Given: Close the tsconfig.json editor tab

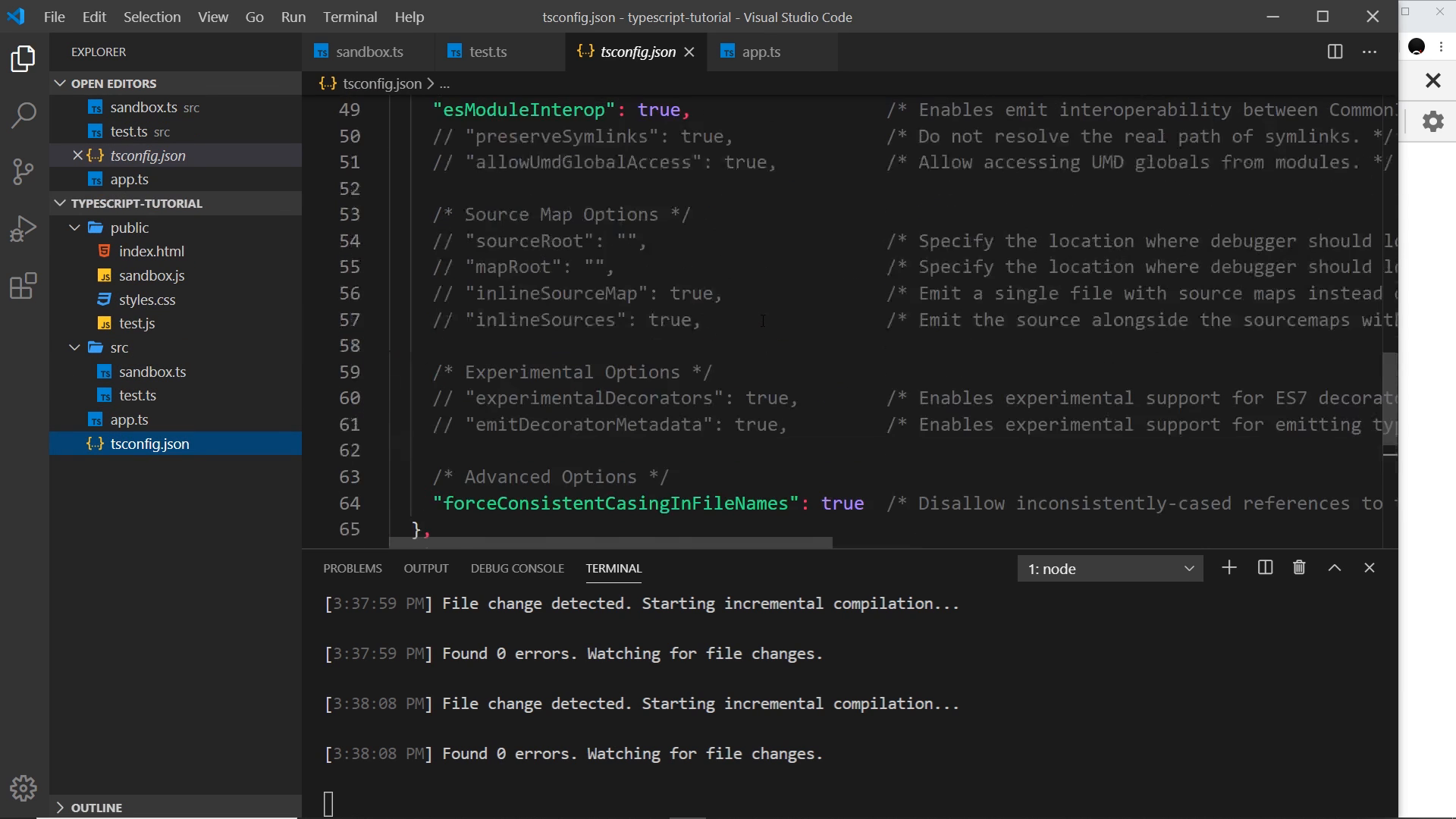Looking at the screenshot, I should pos(689,52).
